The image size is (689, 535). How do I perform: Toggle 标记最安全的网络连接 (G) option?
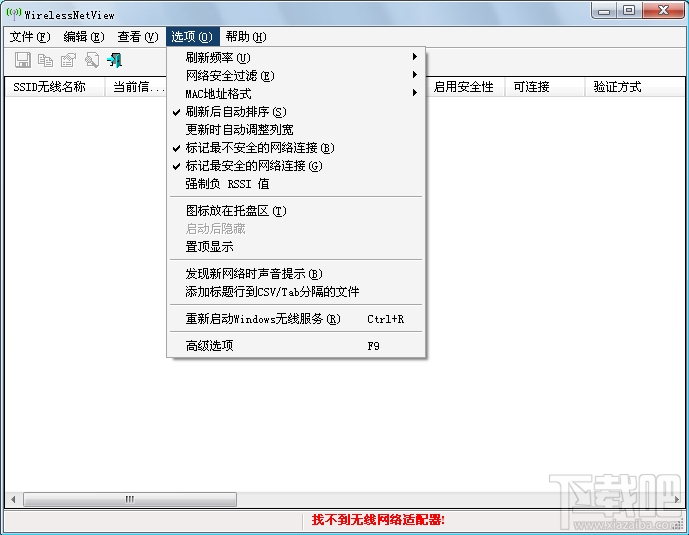click(x=296, y=166)
